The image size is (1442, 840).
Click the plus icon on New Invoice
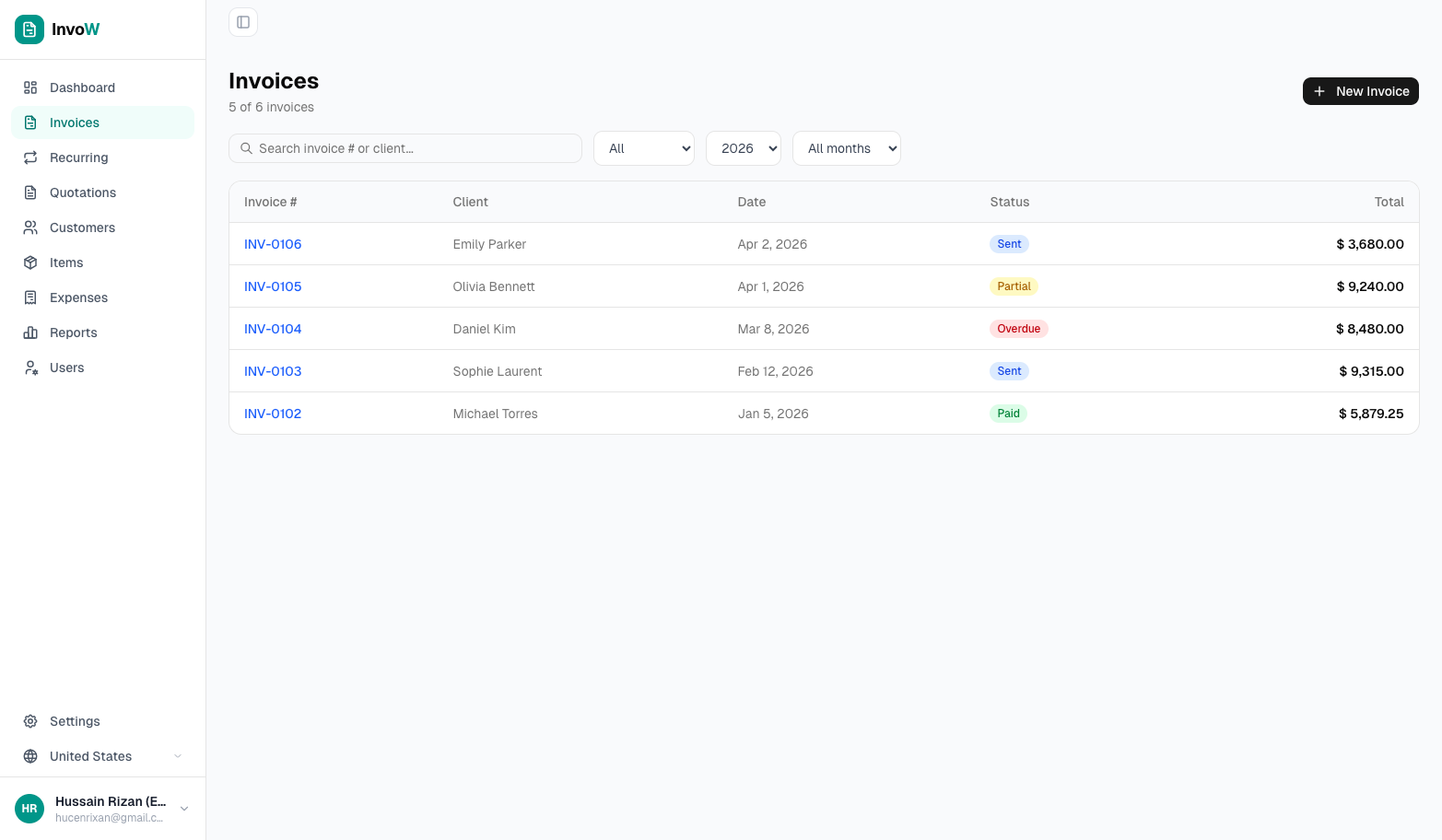pos(1319,91)
